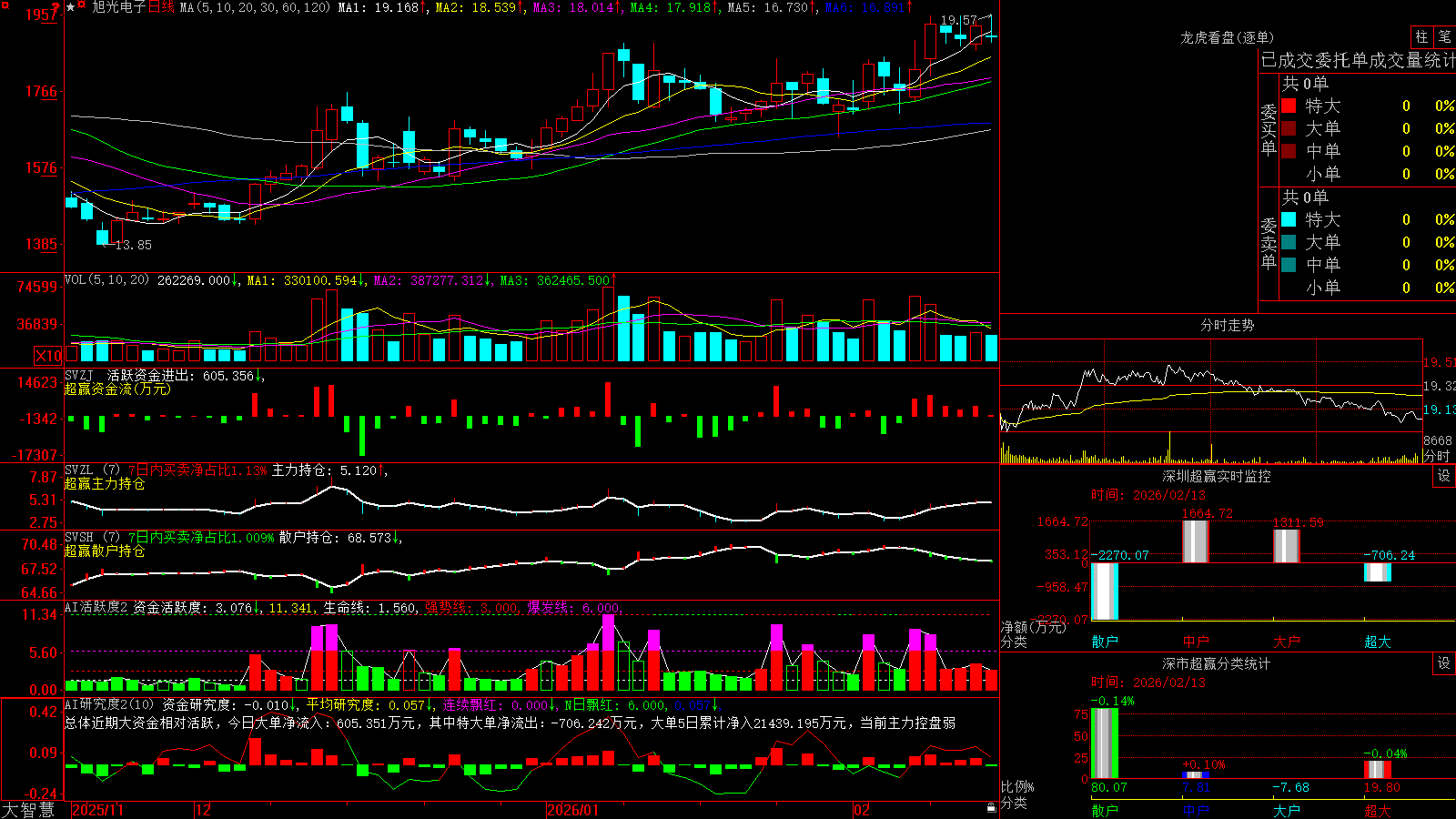Click the red gear icon next to the star

click(82, 6)
